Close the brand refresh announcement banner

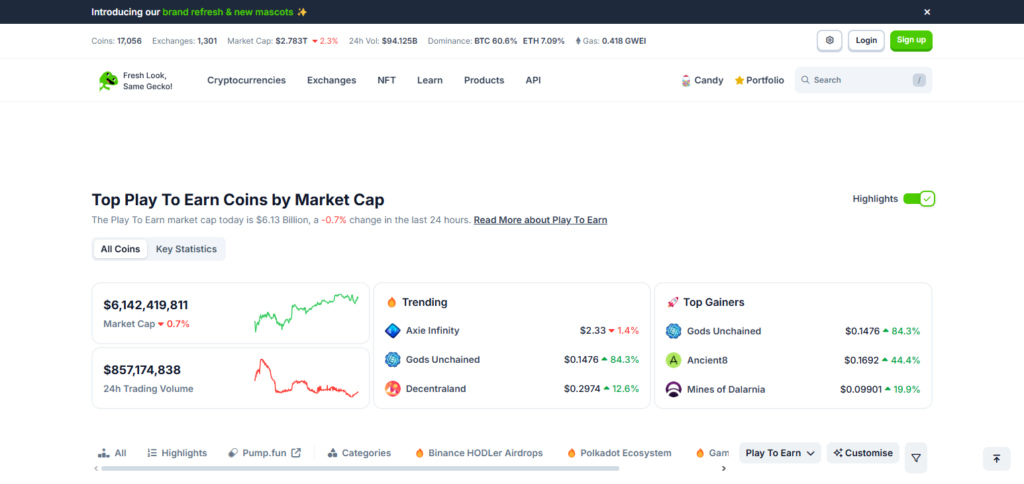(x=927, y=12)
